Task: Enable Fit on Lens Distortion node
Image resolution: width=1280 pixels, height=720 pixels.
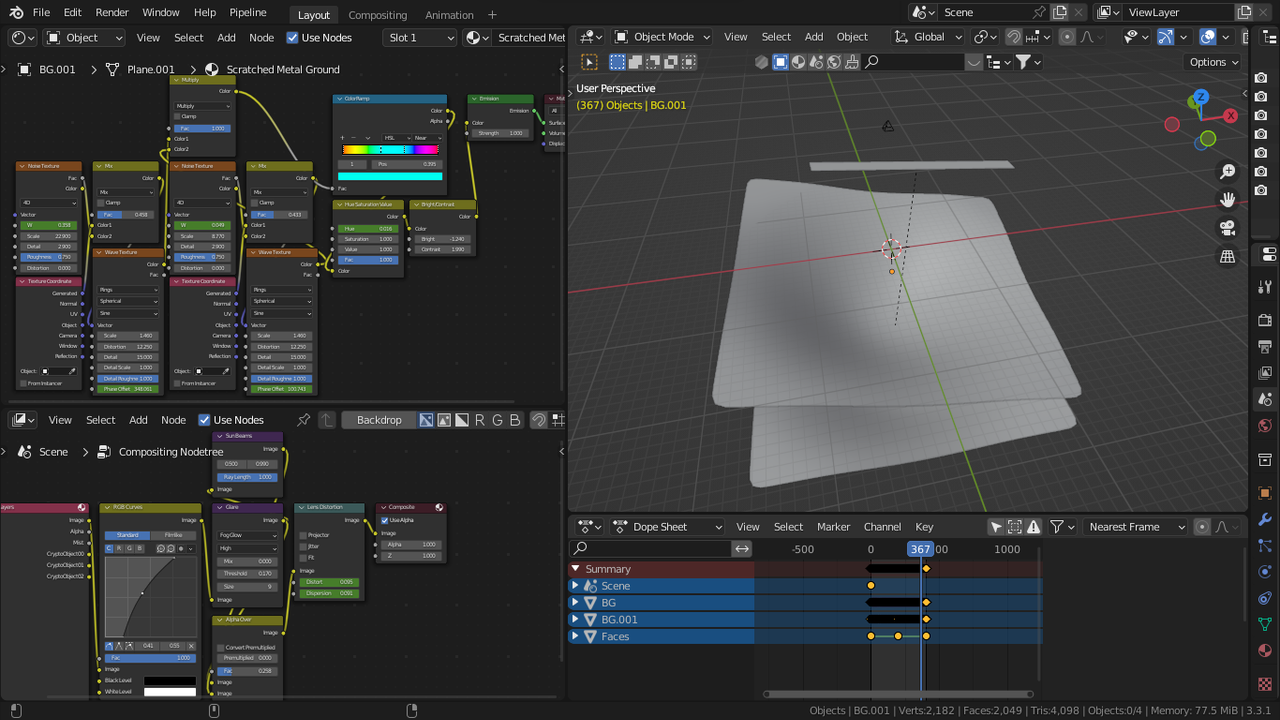Action: (304, 557)
